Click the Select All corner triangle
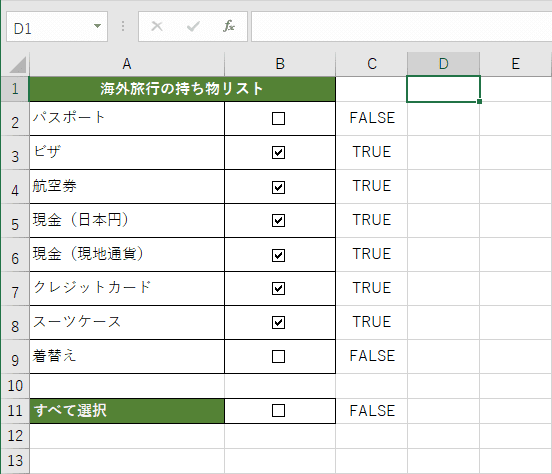This screenshot has height=474, width=552. coord(18,64)
